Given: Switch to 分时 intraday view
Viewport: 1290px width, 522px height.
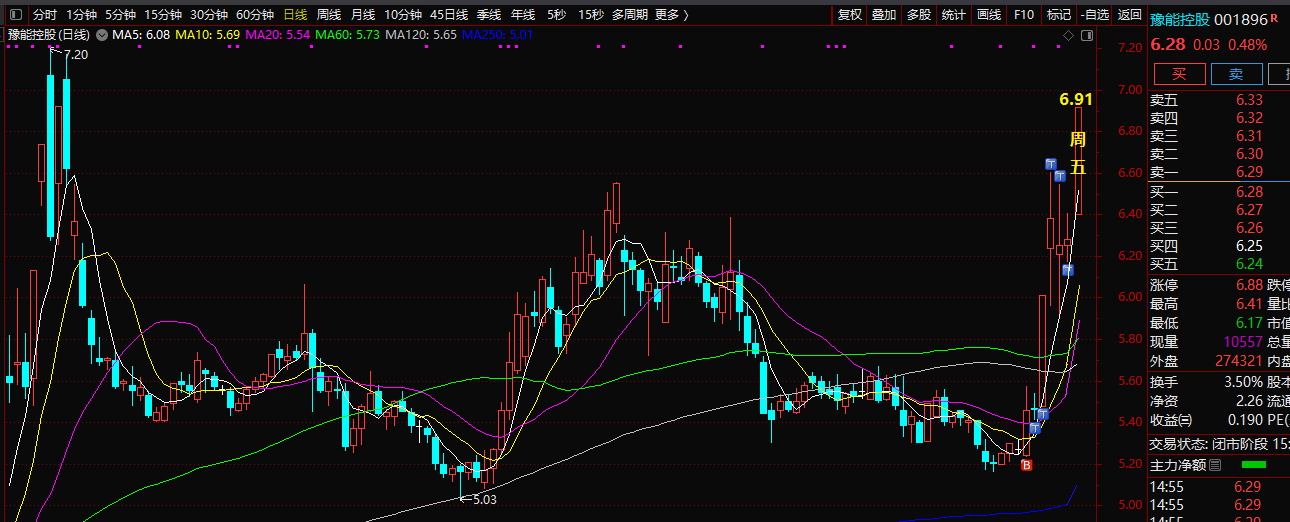Looking at the screenshot, I should point(45,15).
